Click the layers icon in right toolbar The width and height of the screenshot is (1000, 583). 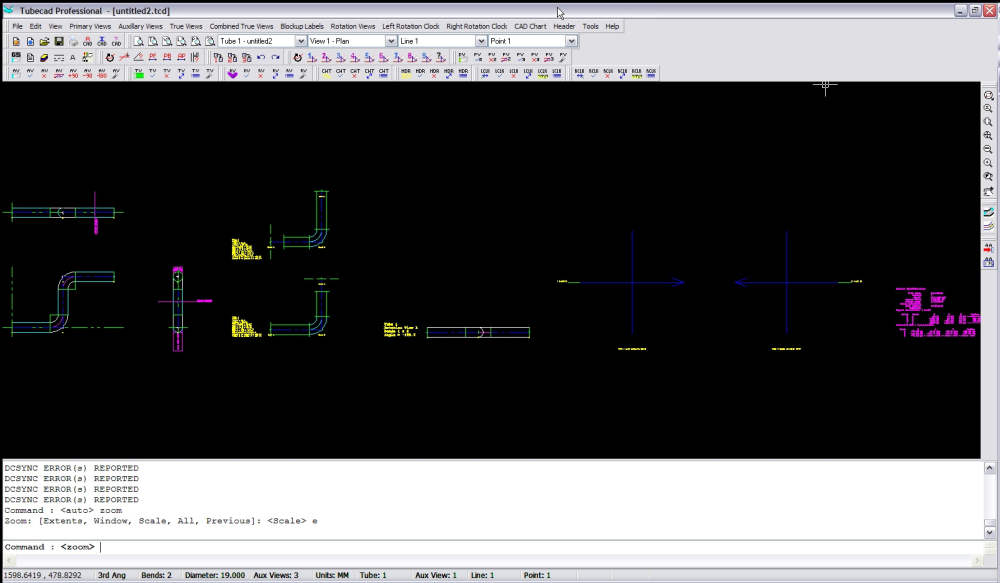[989, 212]
